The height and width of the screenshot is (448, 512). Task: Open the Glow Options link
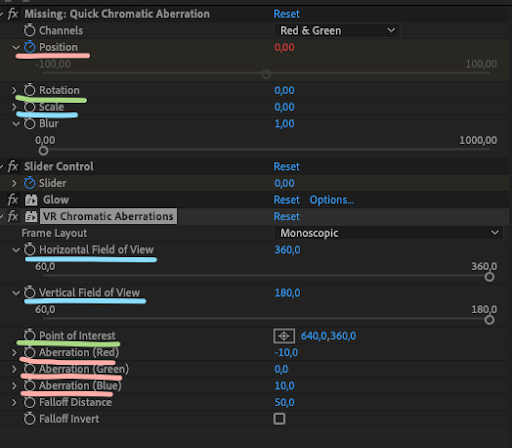coord(332,200)
